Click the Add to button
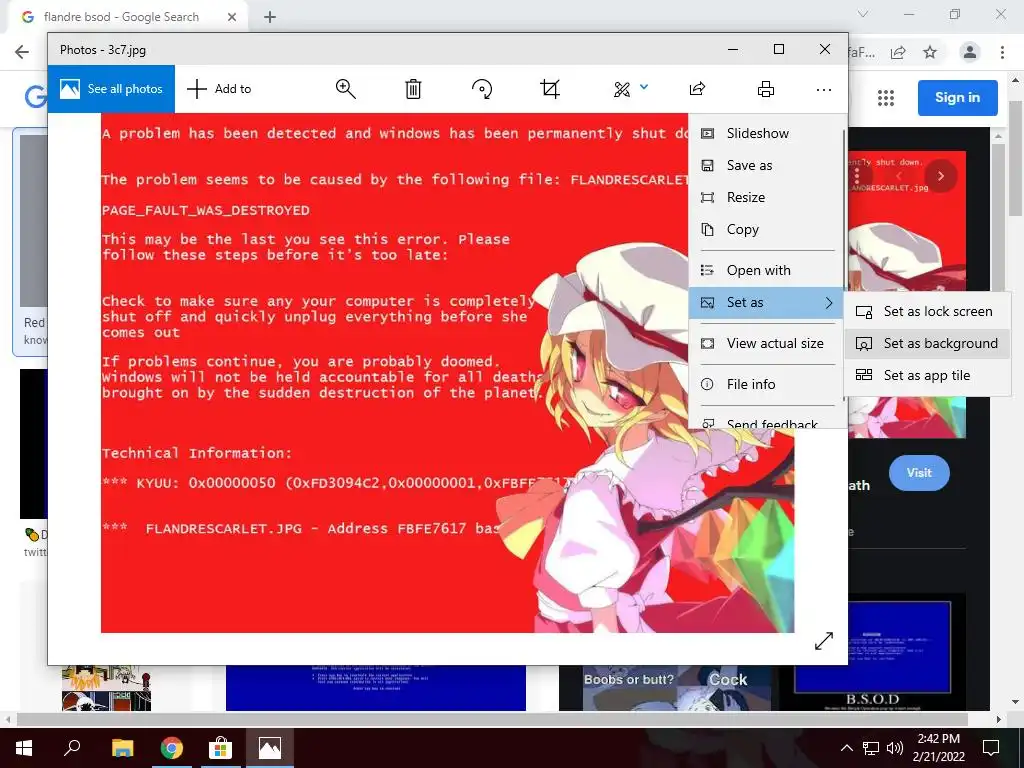The image size is (1024, 768). pos(219,89)
